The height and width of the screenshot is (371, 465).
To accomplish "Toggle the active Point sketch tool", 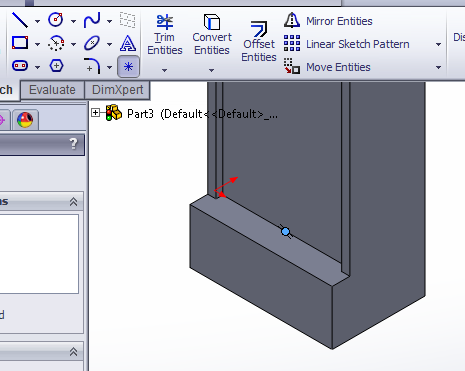I will [x=128, y=67].
